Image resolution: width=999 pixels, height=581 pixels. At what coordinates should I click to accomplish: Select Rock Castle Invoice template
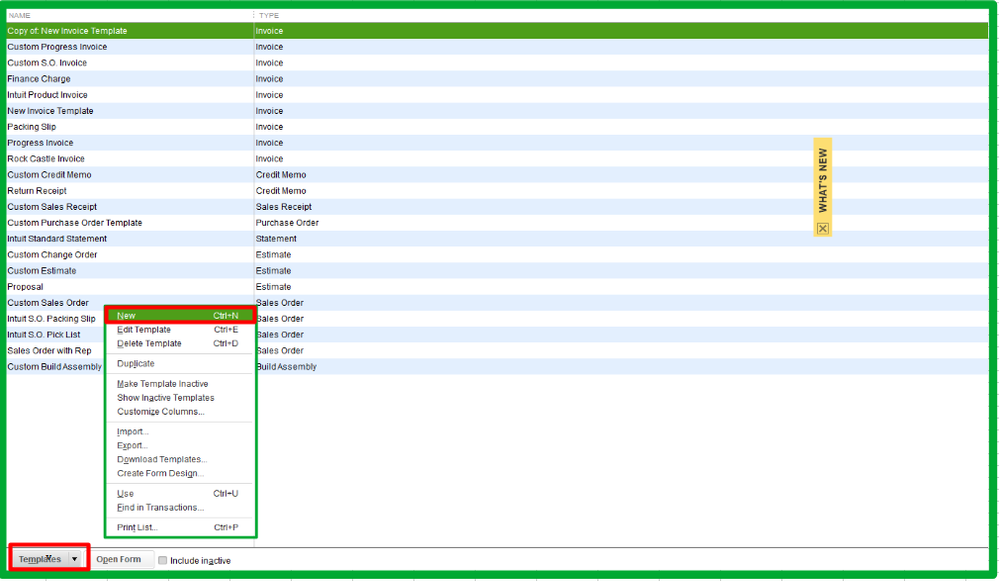point(497,159)
